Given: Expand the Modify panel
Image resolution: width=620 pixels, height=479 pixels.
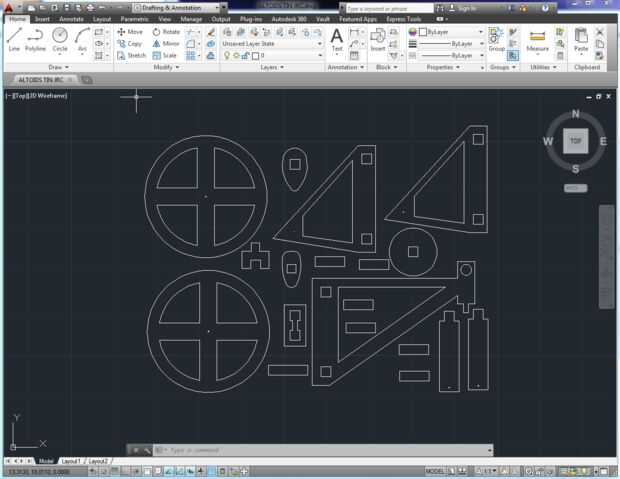Looking at the screenshot, I should 166,67.
